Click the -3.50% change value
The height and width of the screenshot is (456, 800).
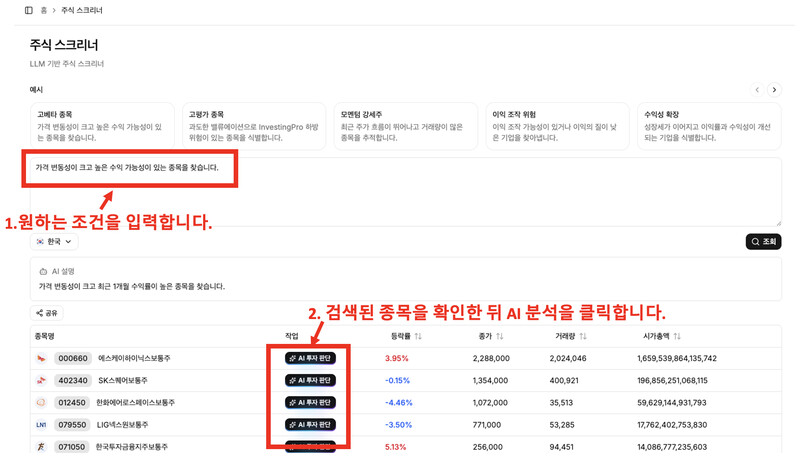[398, 424]
